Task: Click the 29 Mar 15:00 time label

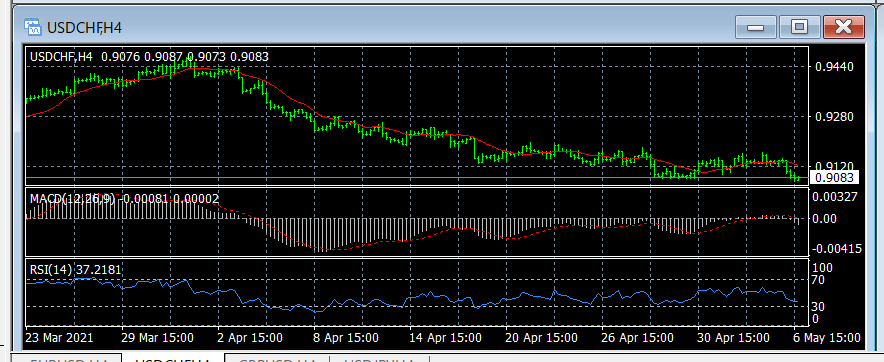Action: [x=157, y=337]
